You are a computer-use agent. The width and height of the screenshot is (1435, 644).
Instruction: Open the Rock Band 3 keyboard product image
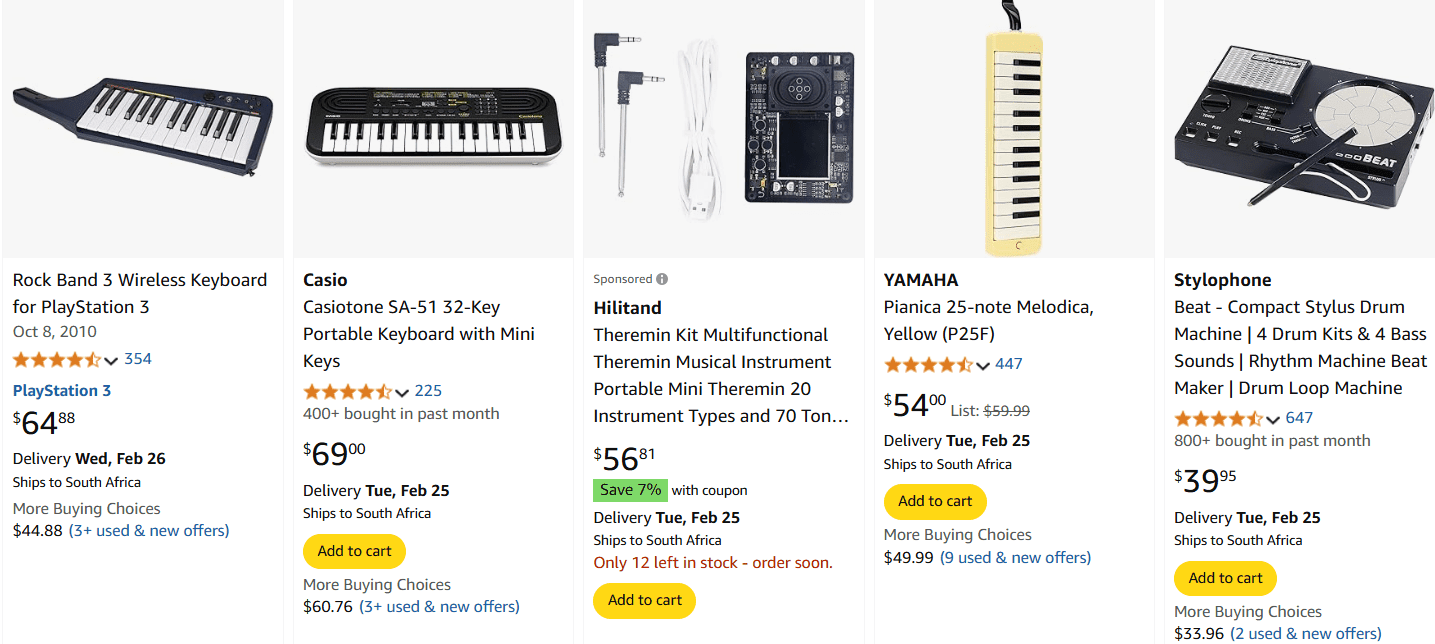(x=142, y=128)
